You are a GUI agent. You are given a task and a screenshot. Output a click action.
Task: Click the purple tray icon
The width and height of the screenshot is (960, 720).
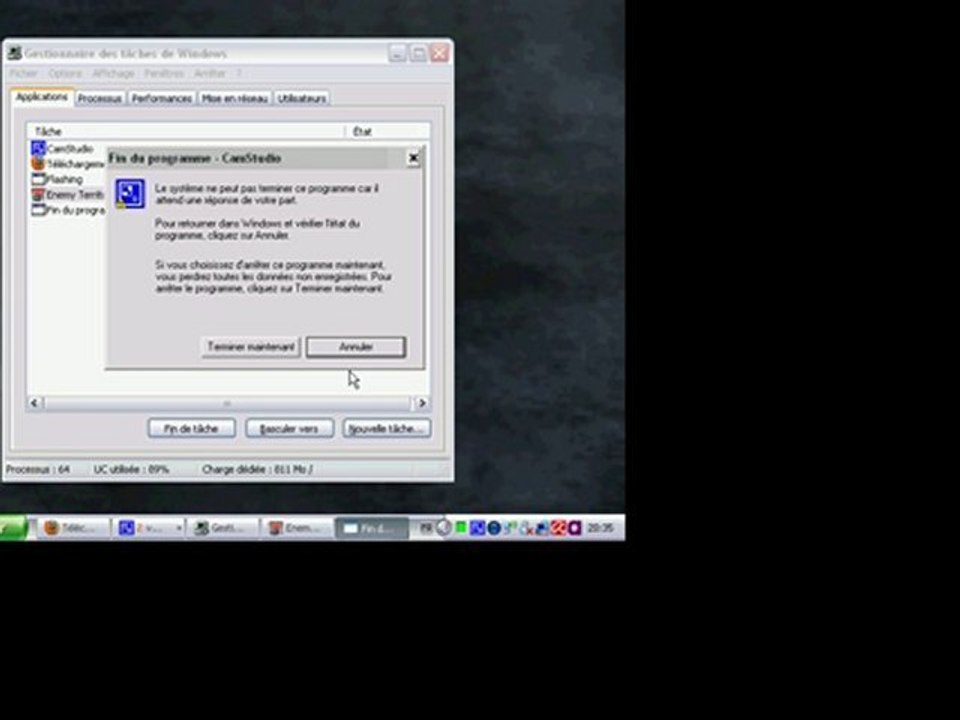[575, 528]
